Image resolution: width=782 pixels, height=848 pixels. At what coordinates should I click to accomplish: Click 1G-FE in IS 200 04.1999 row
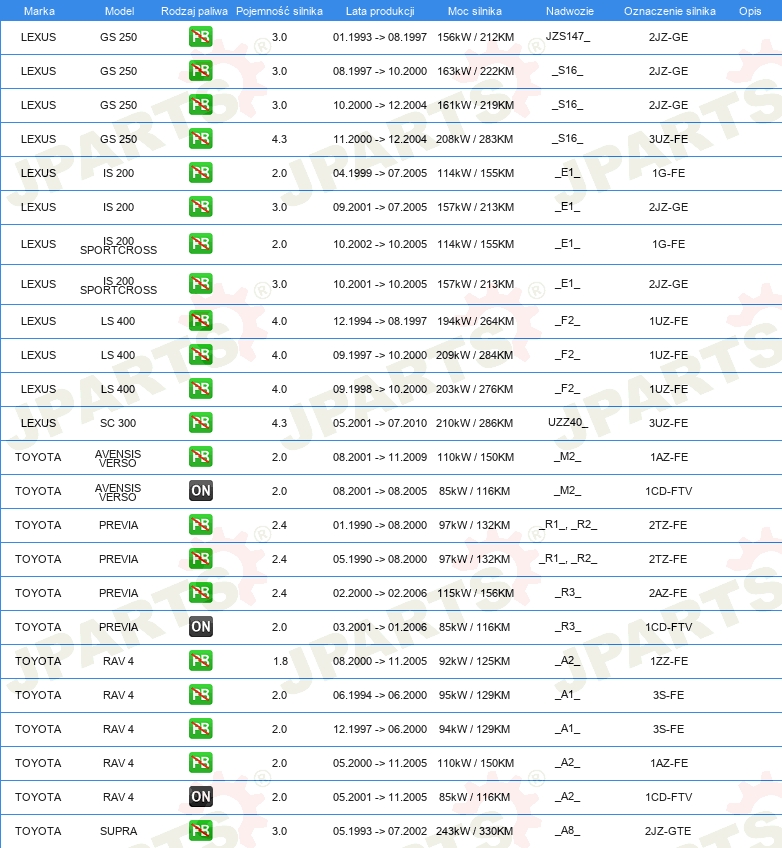point(668,173)
